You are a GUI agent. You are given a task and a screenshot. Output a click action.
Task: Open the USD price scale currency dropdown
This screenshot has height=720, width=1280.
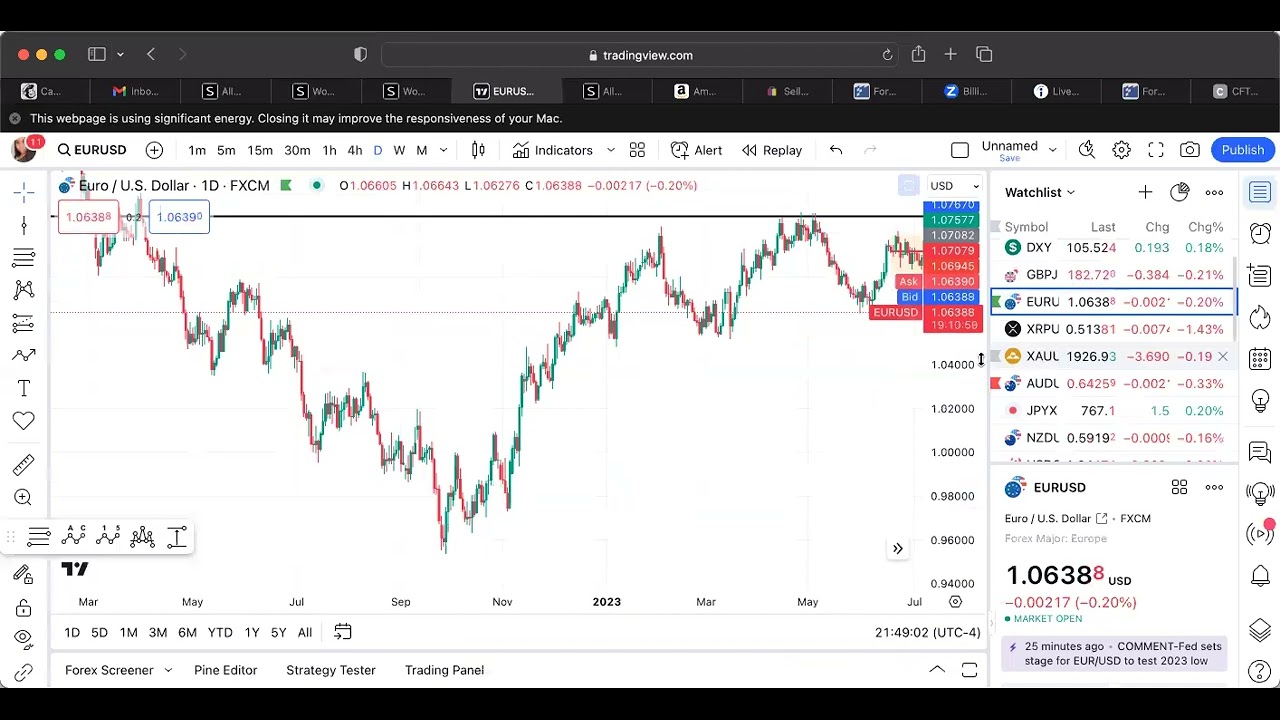point(955,186)
